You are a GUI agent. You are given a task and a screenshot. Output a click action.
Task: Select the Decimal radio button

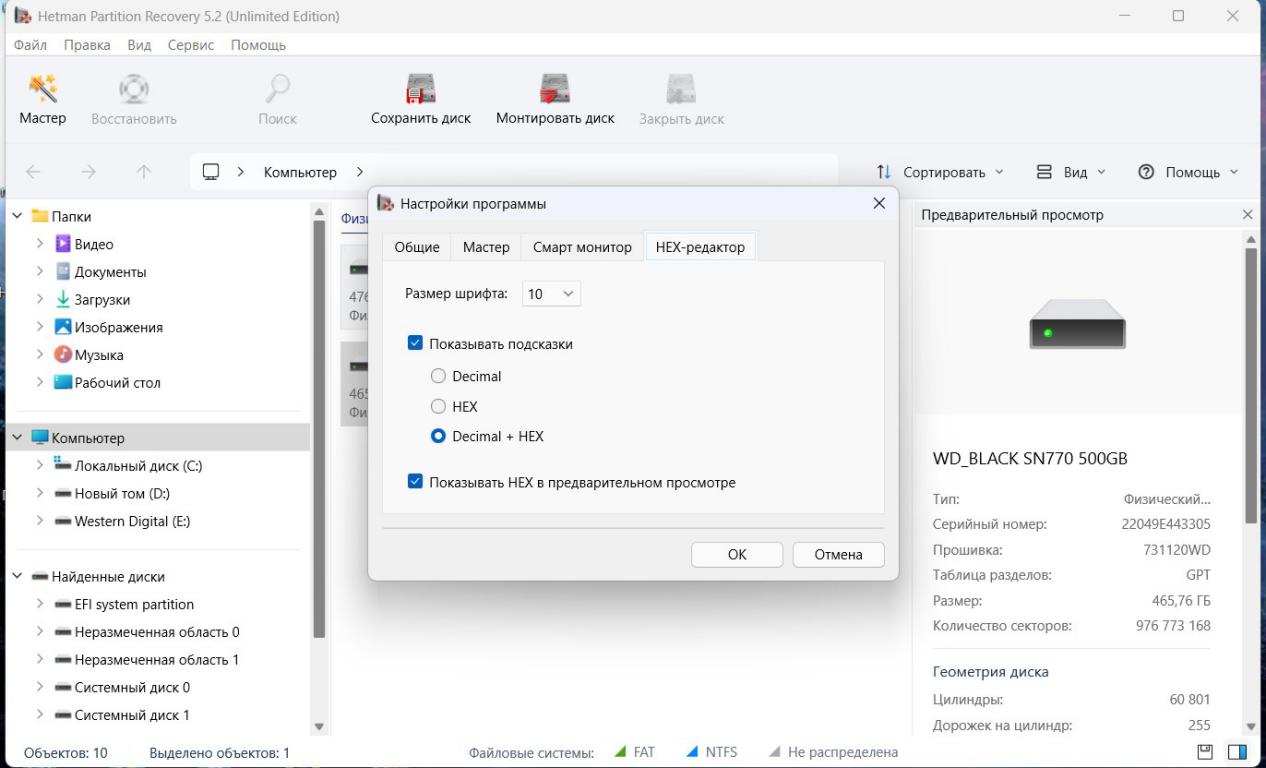438,377
